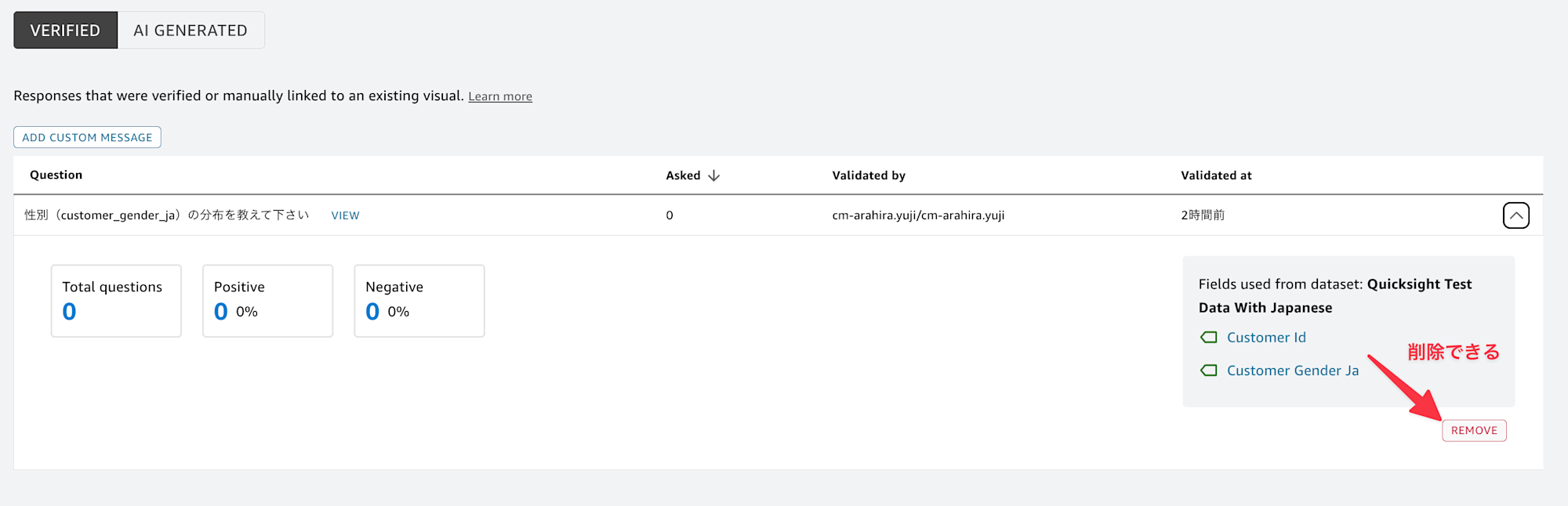Click the Validated by column header
The image size is (1568, 506).
click(x=869, y=175)
